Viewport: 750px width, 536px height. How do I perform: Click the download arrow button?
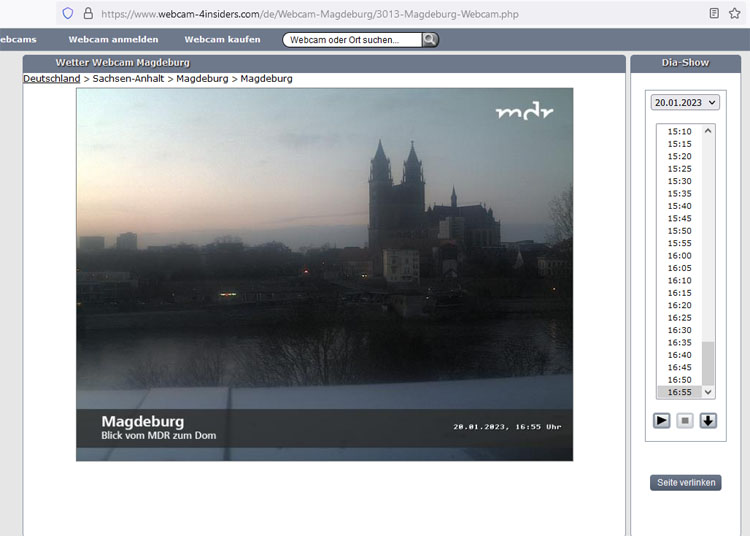click(x=708, y=421)
